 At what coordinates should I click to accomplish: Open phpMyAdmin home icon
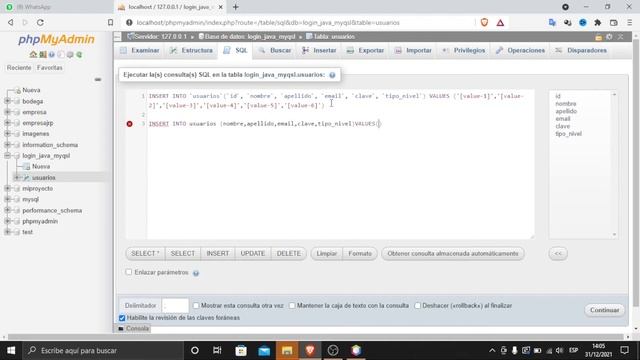[x=33, y=54]
